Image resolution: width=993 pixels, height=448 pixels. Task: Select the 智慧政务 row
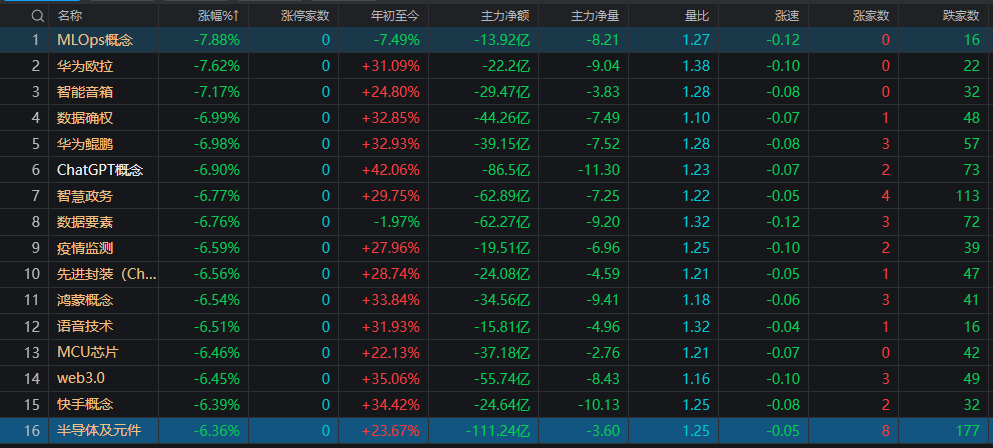[x=496, y=196]
